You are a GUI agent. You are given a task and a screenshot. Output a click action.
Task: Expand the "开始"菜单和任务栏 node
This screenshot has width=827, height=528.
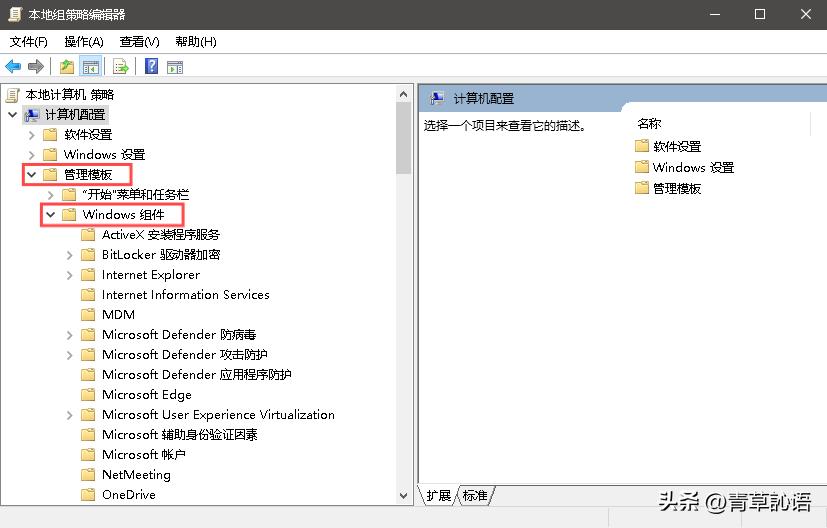point(51,195)
